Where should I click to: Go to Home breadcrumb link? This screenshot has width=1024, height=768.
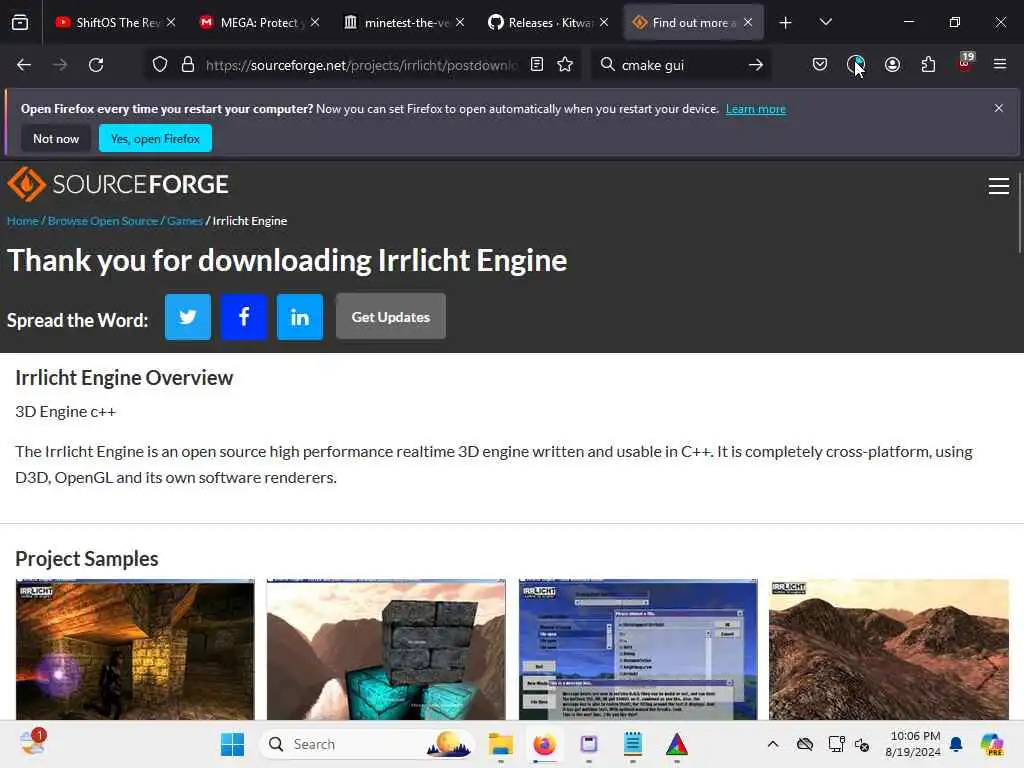pos(23,221)
